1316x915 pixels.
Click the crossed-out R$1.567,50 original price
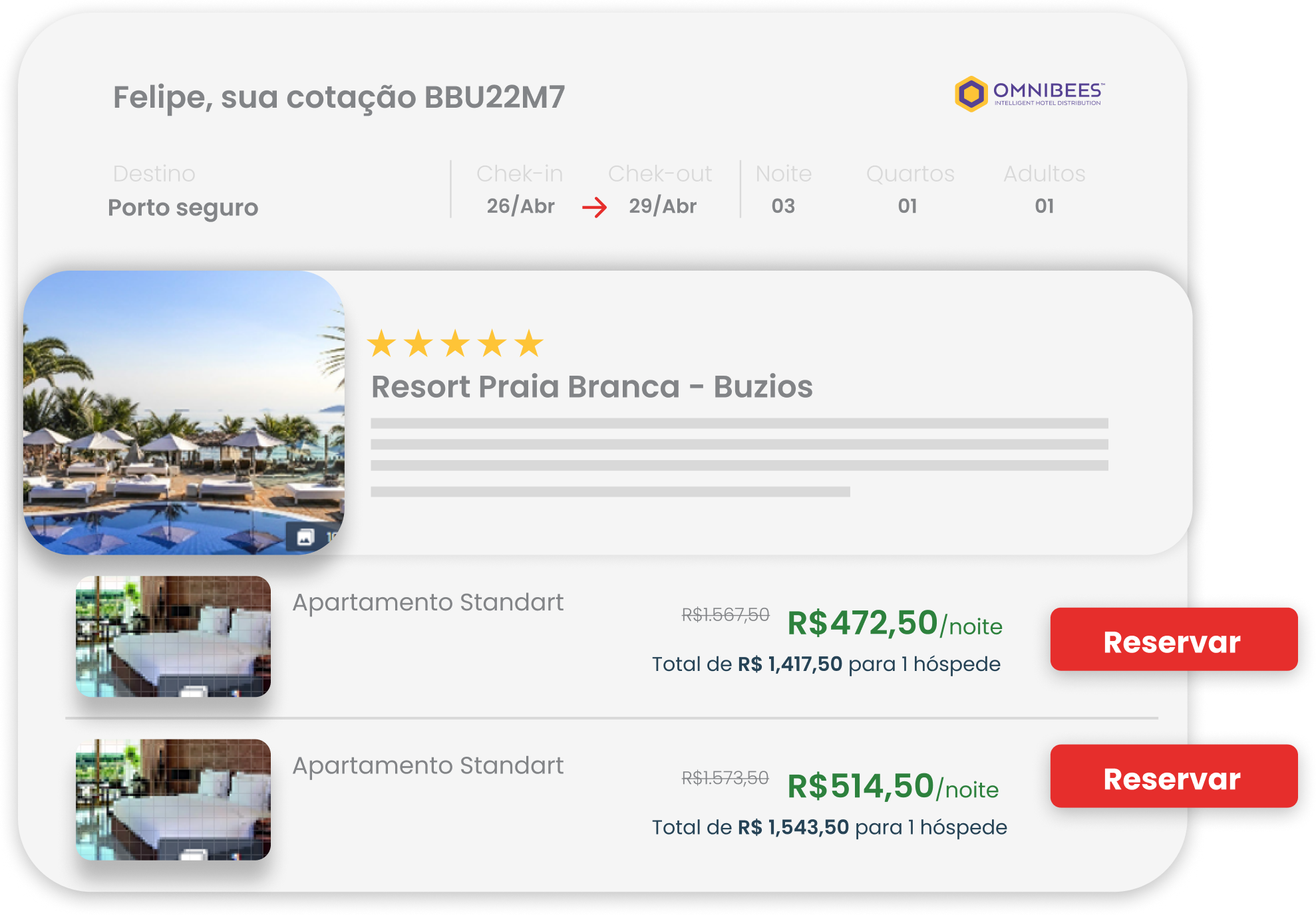725,614
